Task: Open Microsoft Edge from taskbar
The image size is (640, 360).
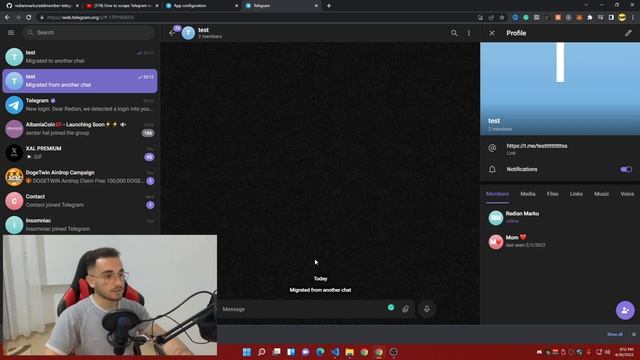Action: [320, 352]
